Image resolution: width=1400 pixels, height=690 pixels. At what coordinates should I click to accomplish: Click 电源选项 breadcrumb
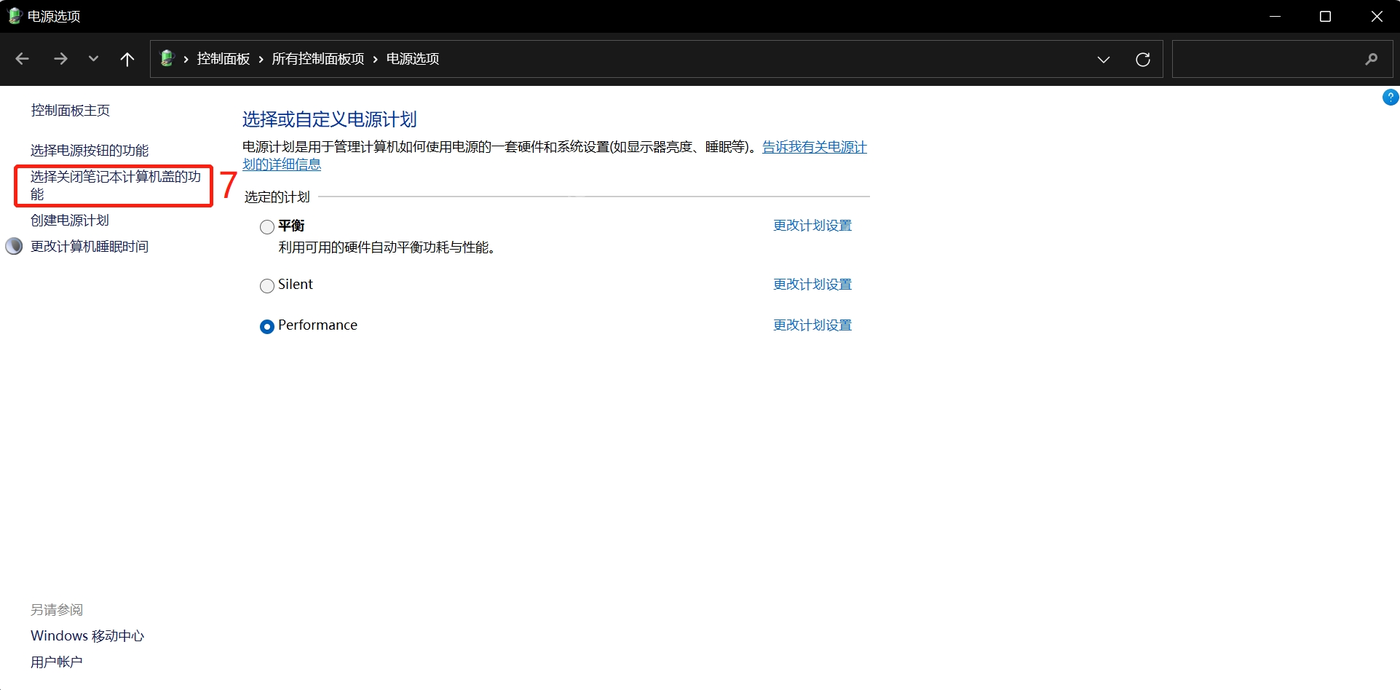[413, 59]
